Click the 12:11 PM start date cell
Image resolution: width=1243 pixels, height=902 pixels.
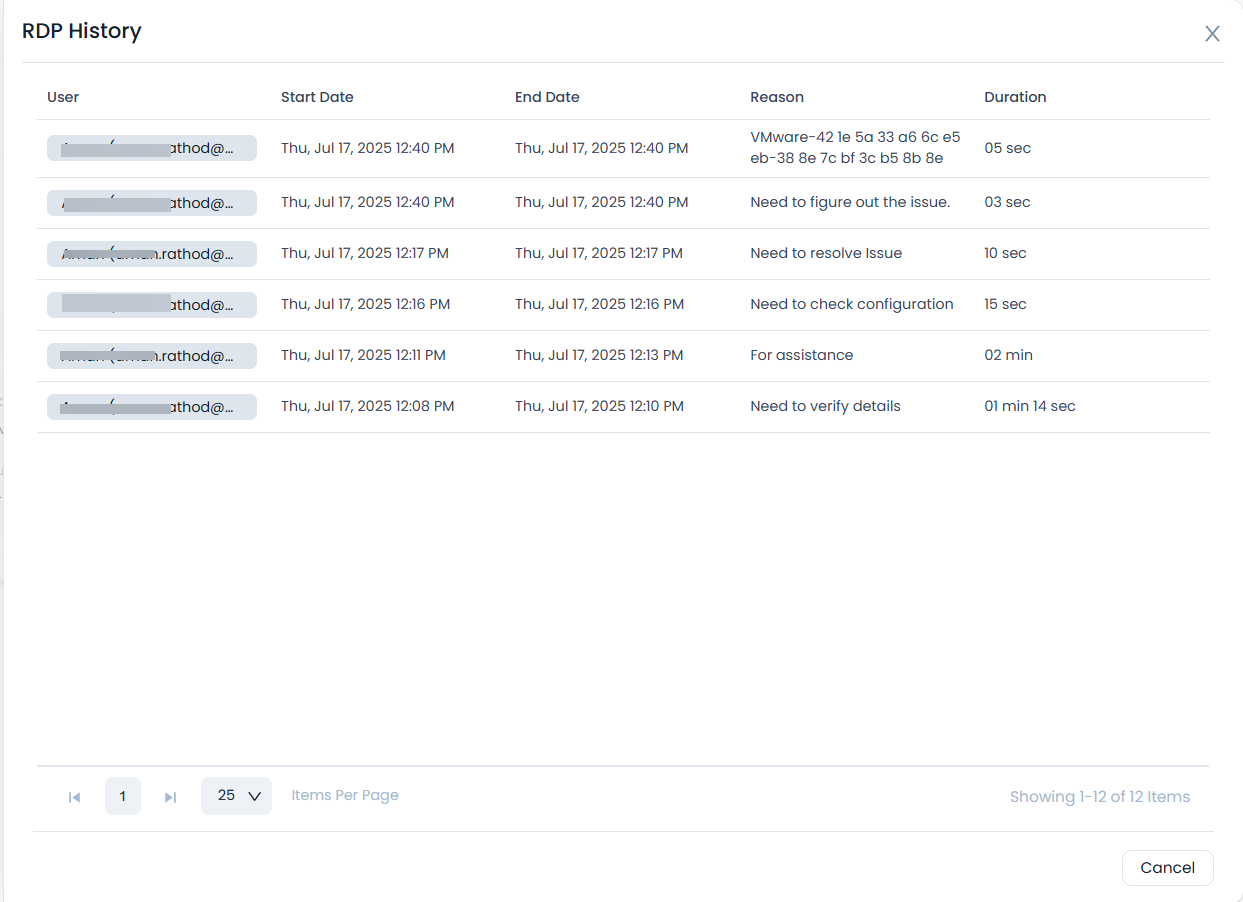363,355
